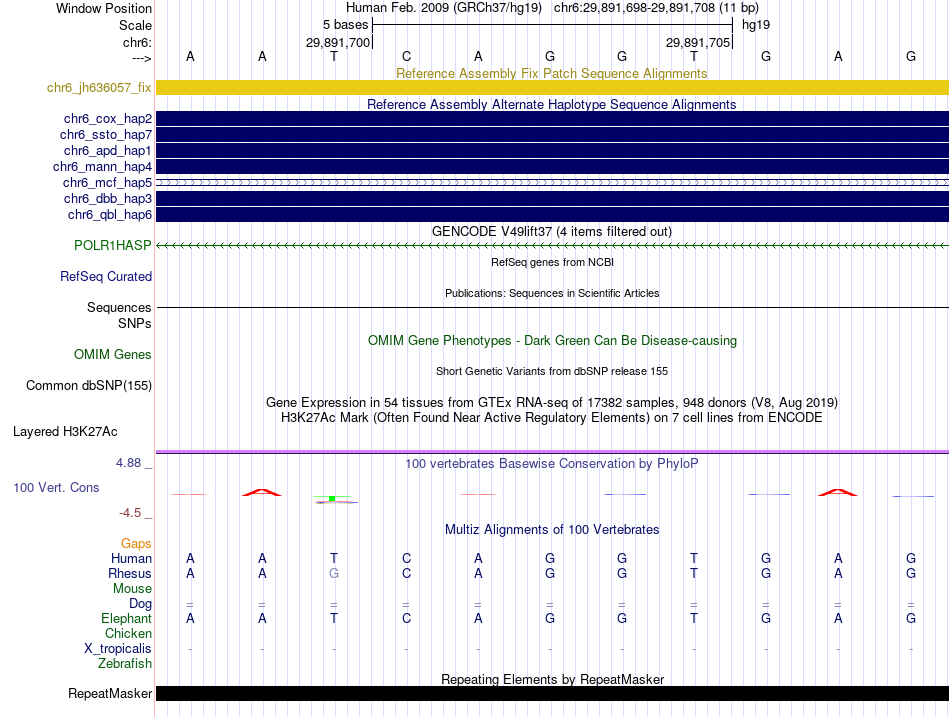Click the Dog species label

pyautogui.click(x=141, y=604)
